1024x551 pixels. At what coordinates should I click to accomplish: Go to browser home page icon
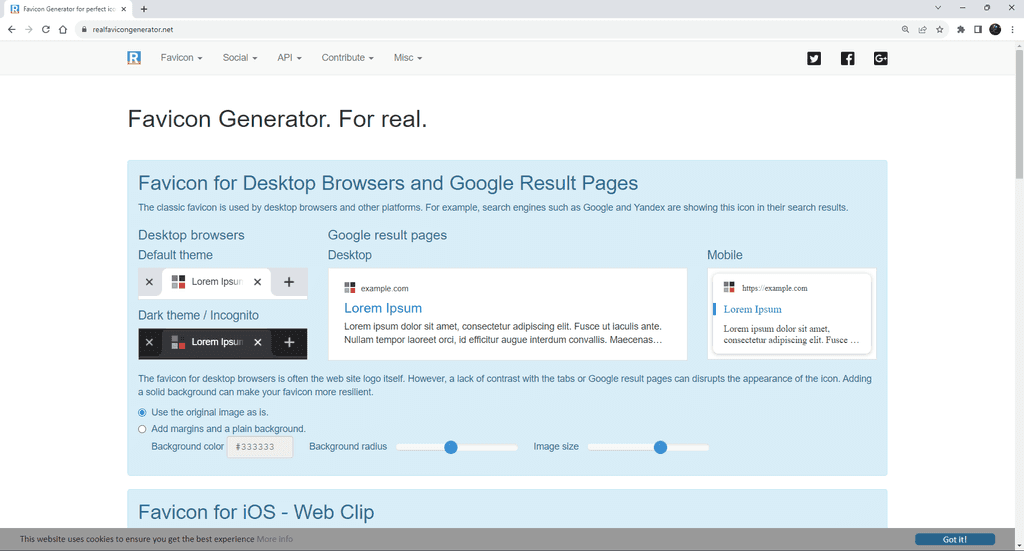[62, 30]
